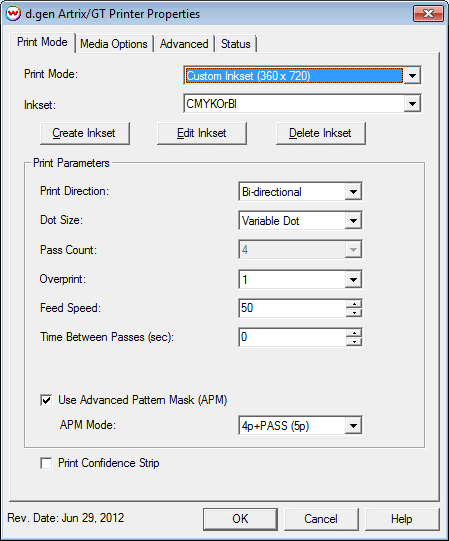This screenshot has width=449, height=541.
Task: Click the Edit Inkset button
Action: (202, 133)
